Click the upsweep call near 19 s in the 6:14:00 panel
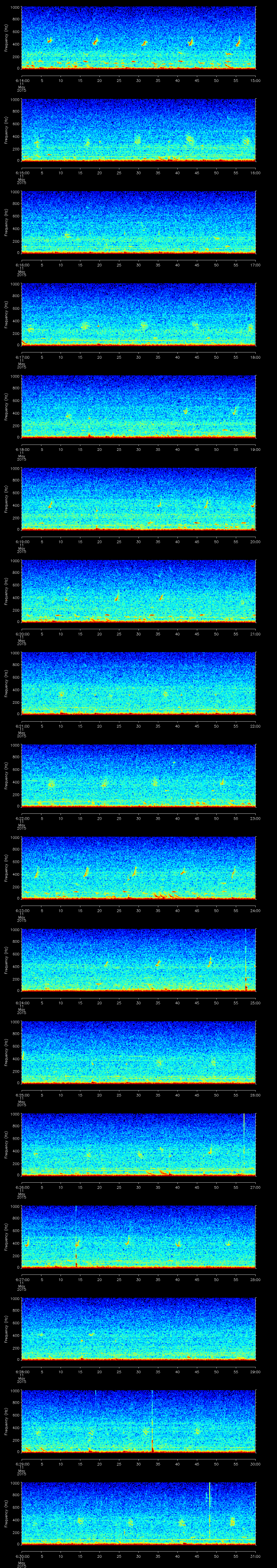277x1568 pixels. (95, 42)
